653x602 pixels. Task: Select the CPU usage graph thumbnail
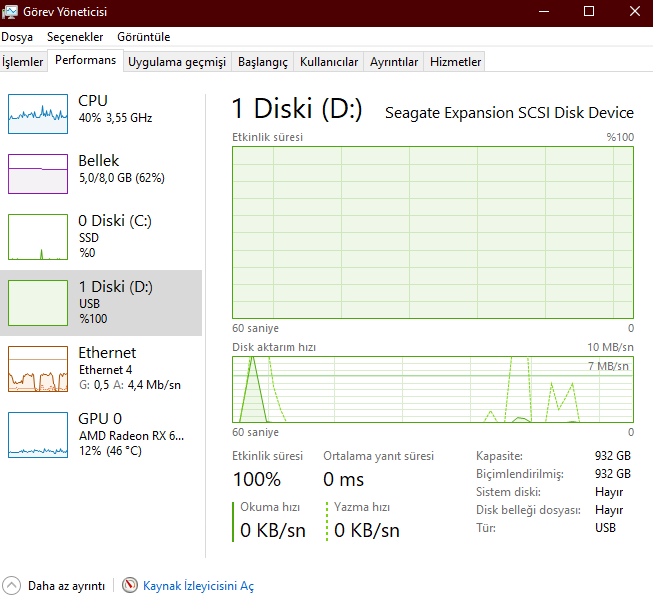(x=37, y=113)
